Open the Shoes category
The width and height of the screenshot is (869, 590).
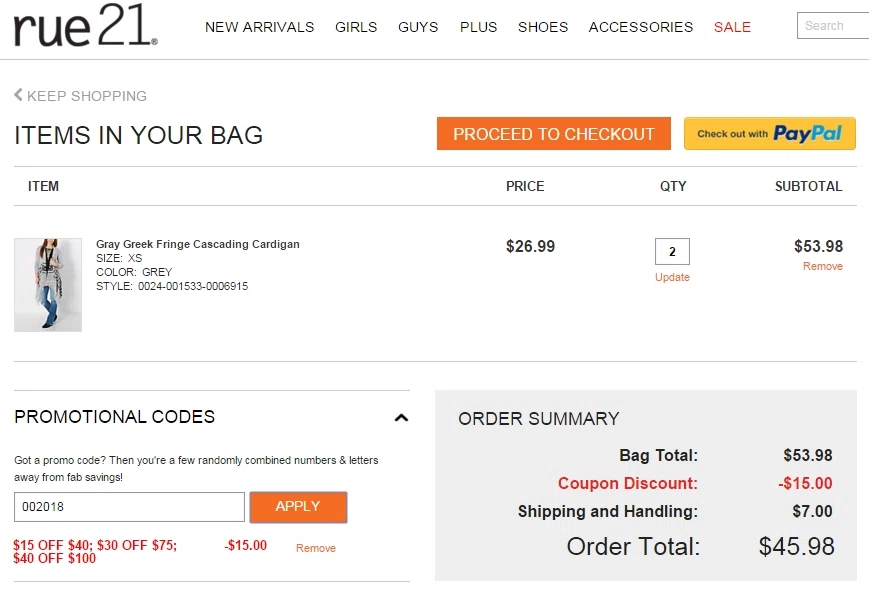click(x=543, y=27)
